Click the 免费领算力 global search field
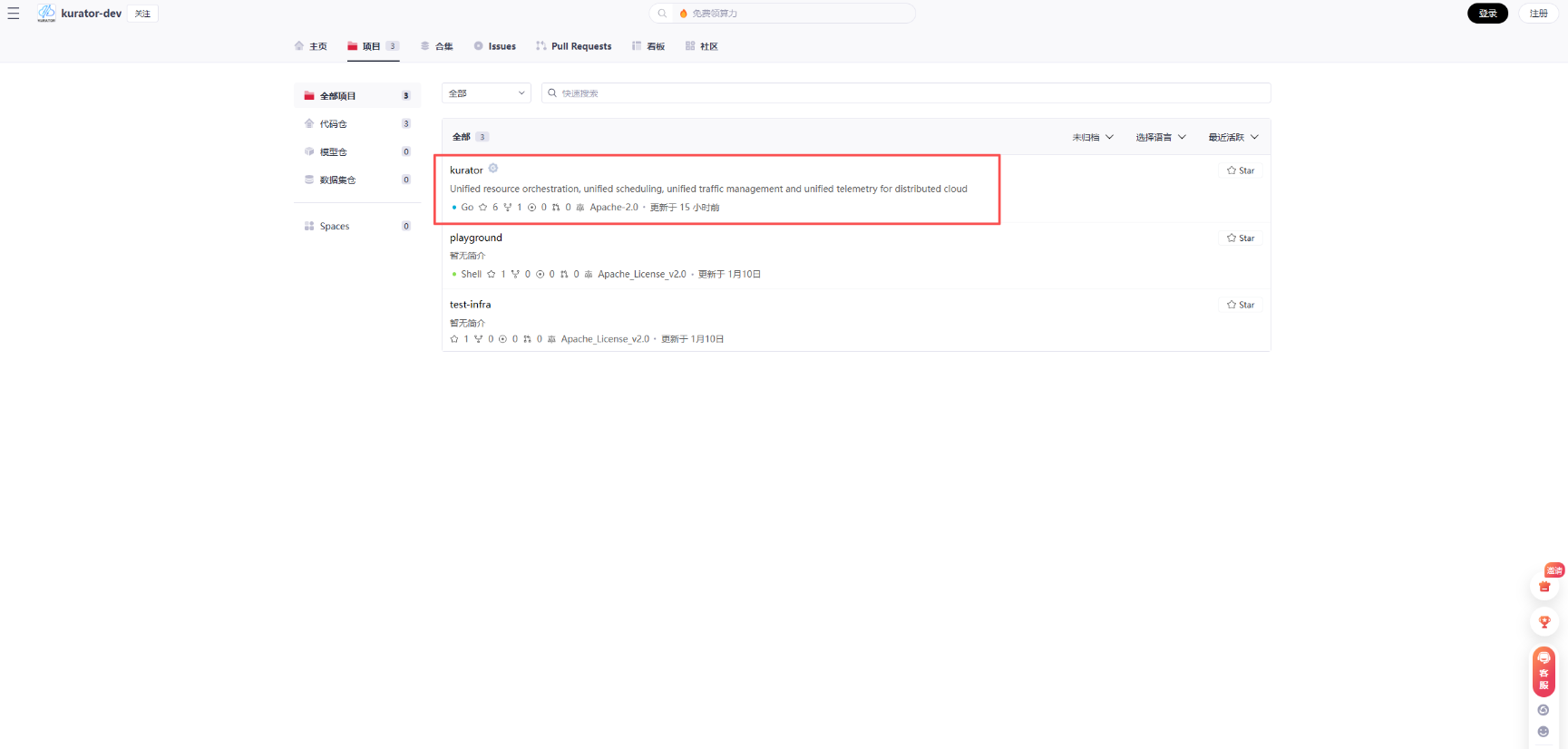Viewport: 1568px width, 749px height. tap(782, 14)
